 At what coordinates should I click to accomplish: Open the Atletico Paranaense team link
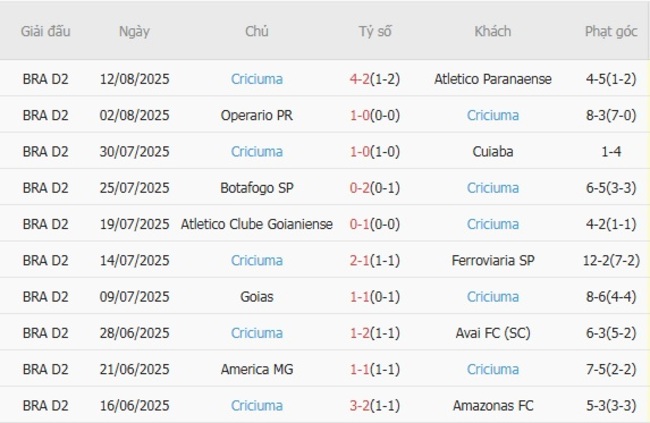point(492,79)
